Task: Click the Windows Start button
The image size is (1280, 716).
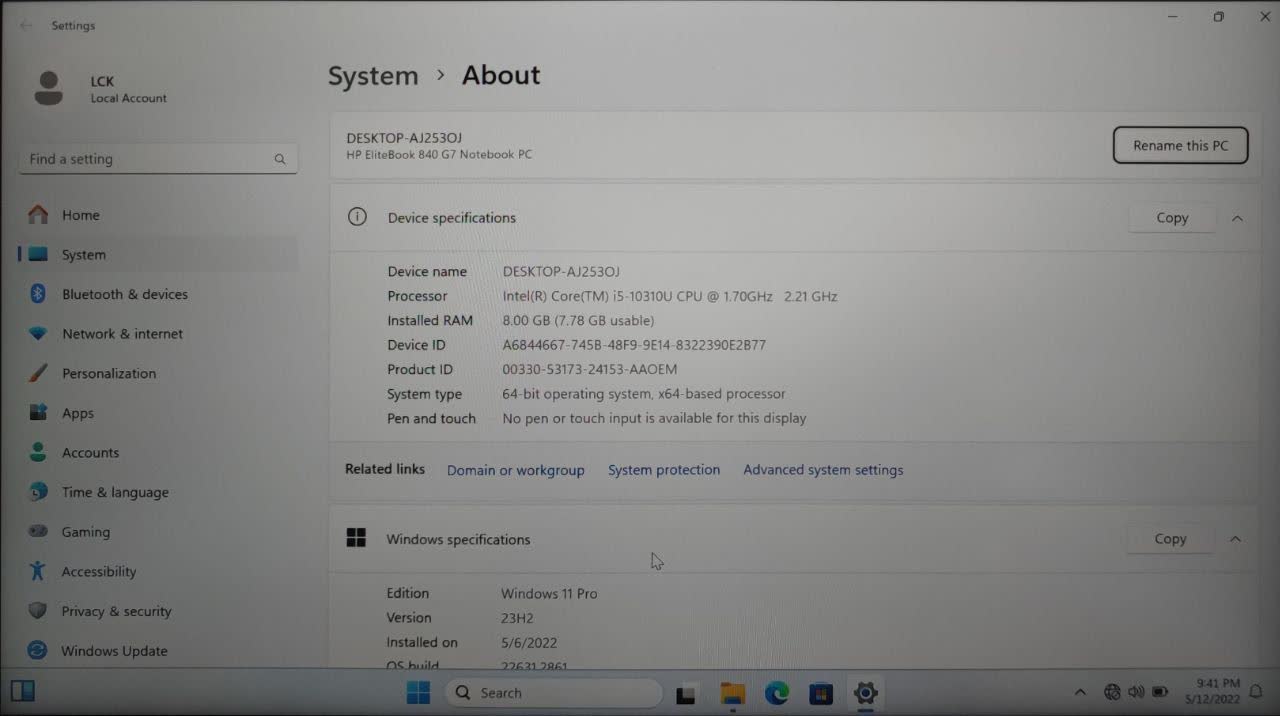Action: 418,693
